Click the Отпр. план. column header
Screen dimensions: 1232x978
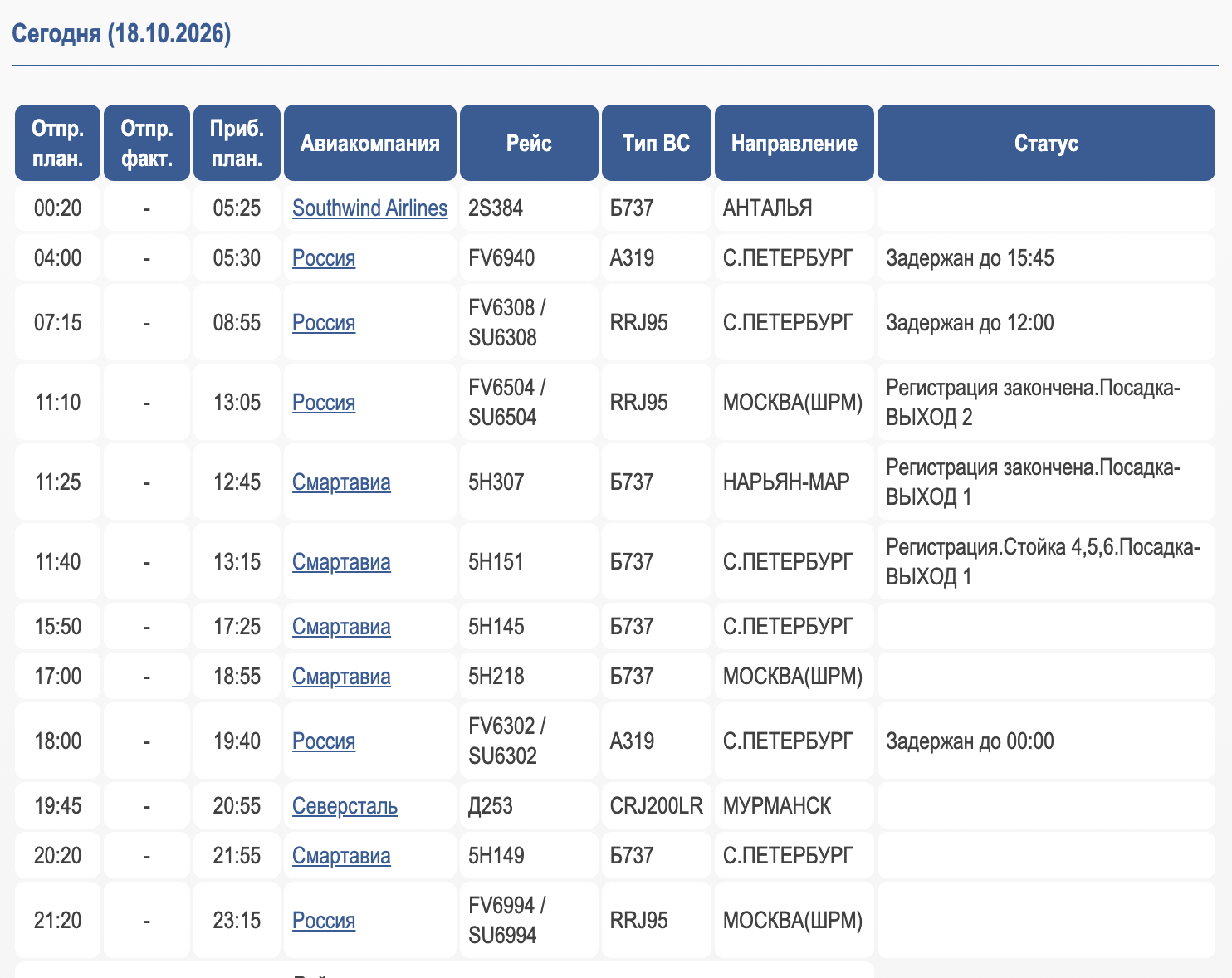58,143
